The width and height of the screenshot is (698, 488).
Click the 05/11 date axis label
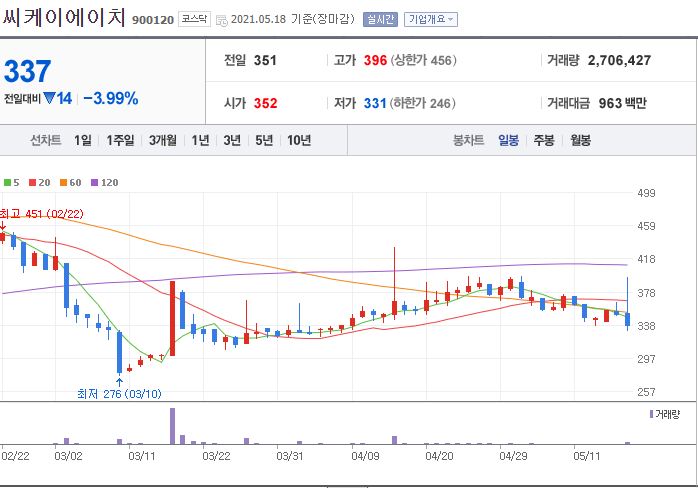click(587, 456)
